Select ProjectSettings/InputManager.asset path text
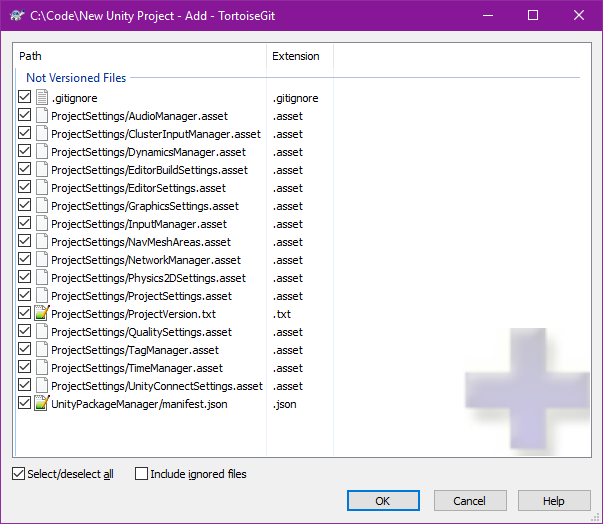Viewport: 603px width, 524px height. pos(139,224)
